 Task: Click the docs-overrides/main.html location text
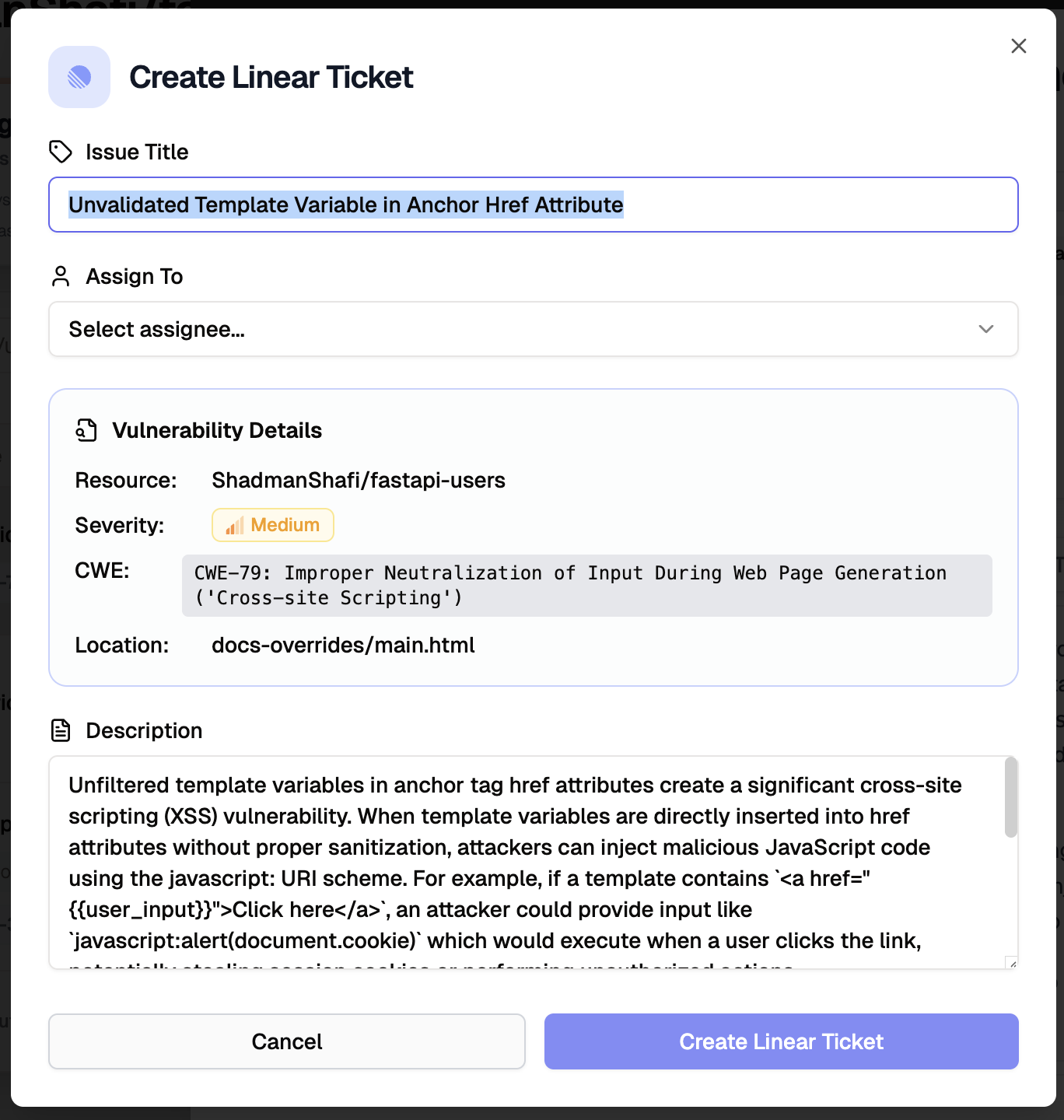(343, 645)
